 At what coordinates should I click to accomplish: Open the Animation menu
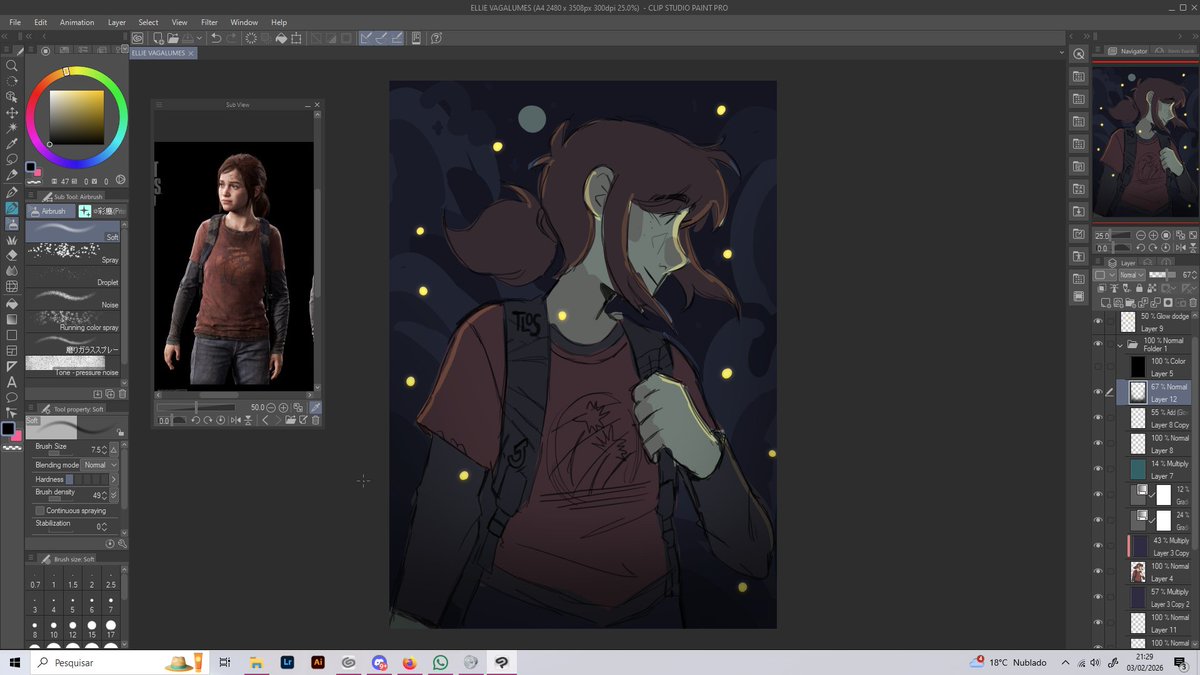tap(77, 22)
